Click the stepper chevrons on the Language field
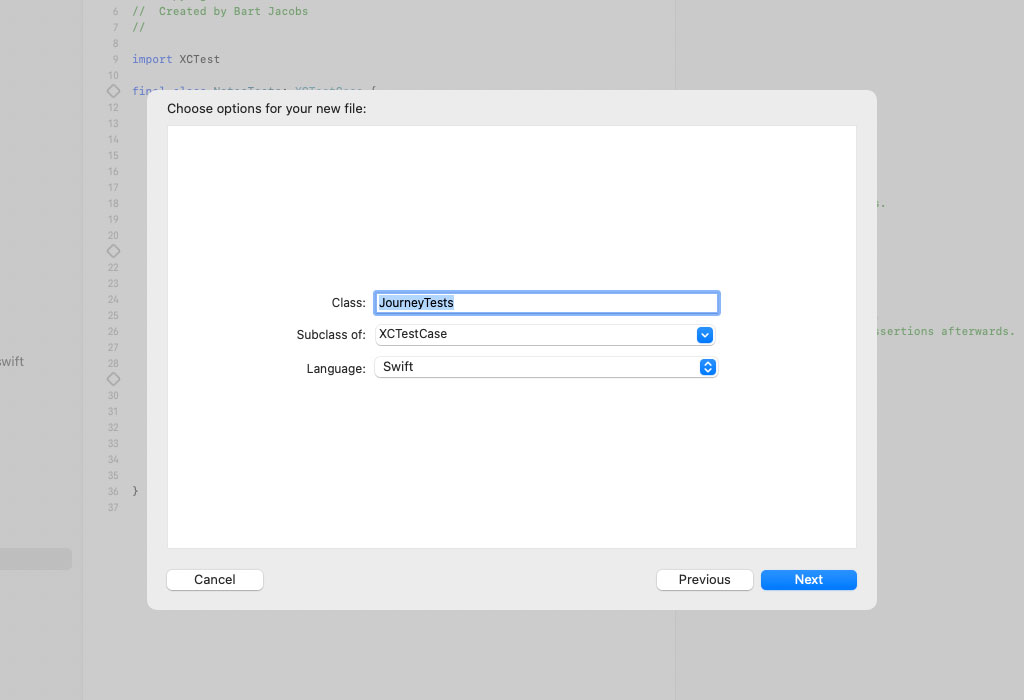The height and width of the screenshot is (700, 1024). click(708, 367)
